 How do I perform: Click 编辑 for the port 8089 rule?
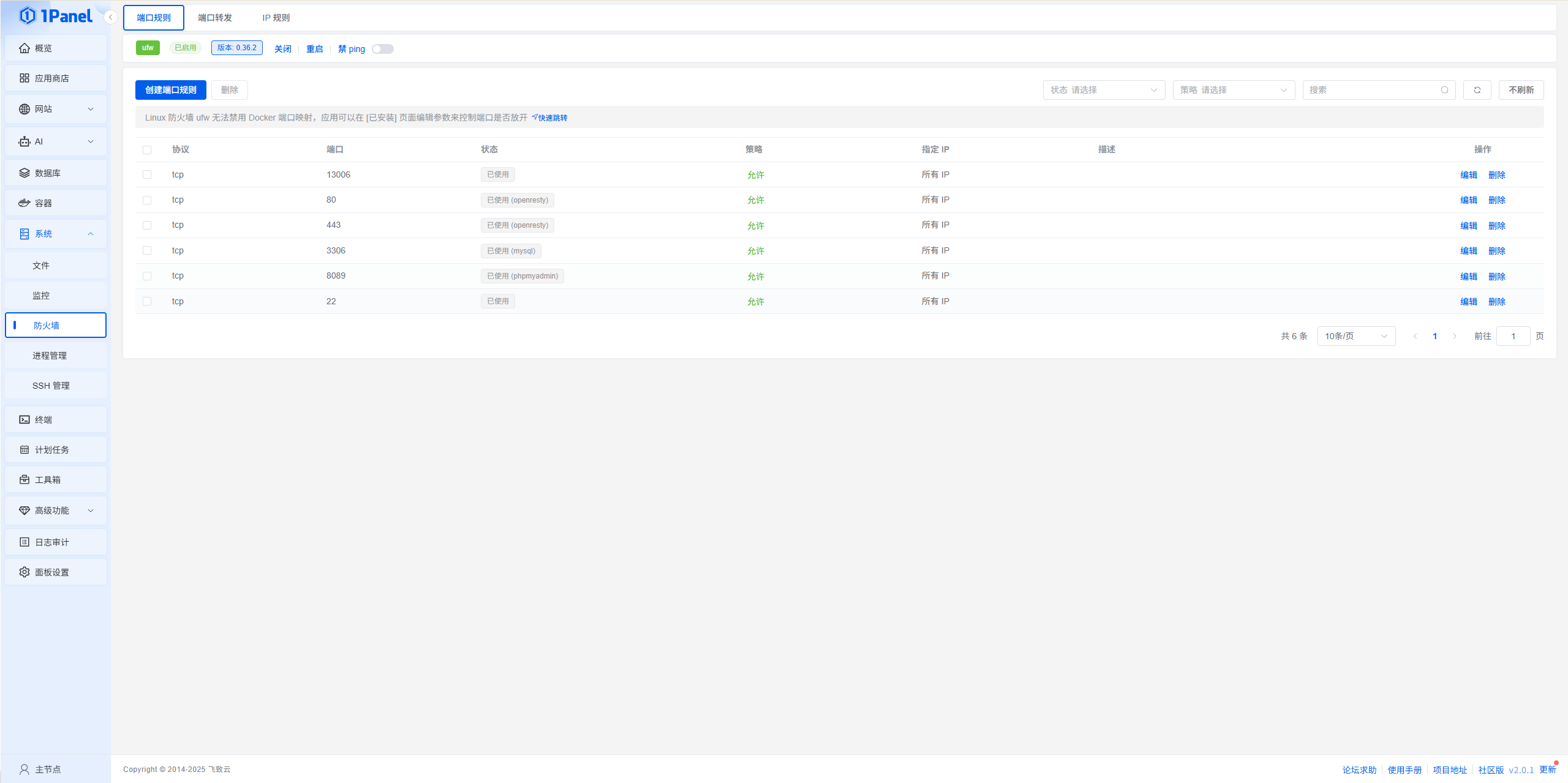tap(1468, 276)
